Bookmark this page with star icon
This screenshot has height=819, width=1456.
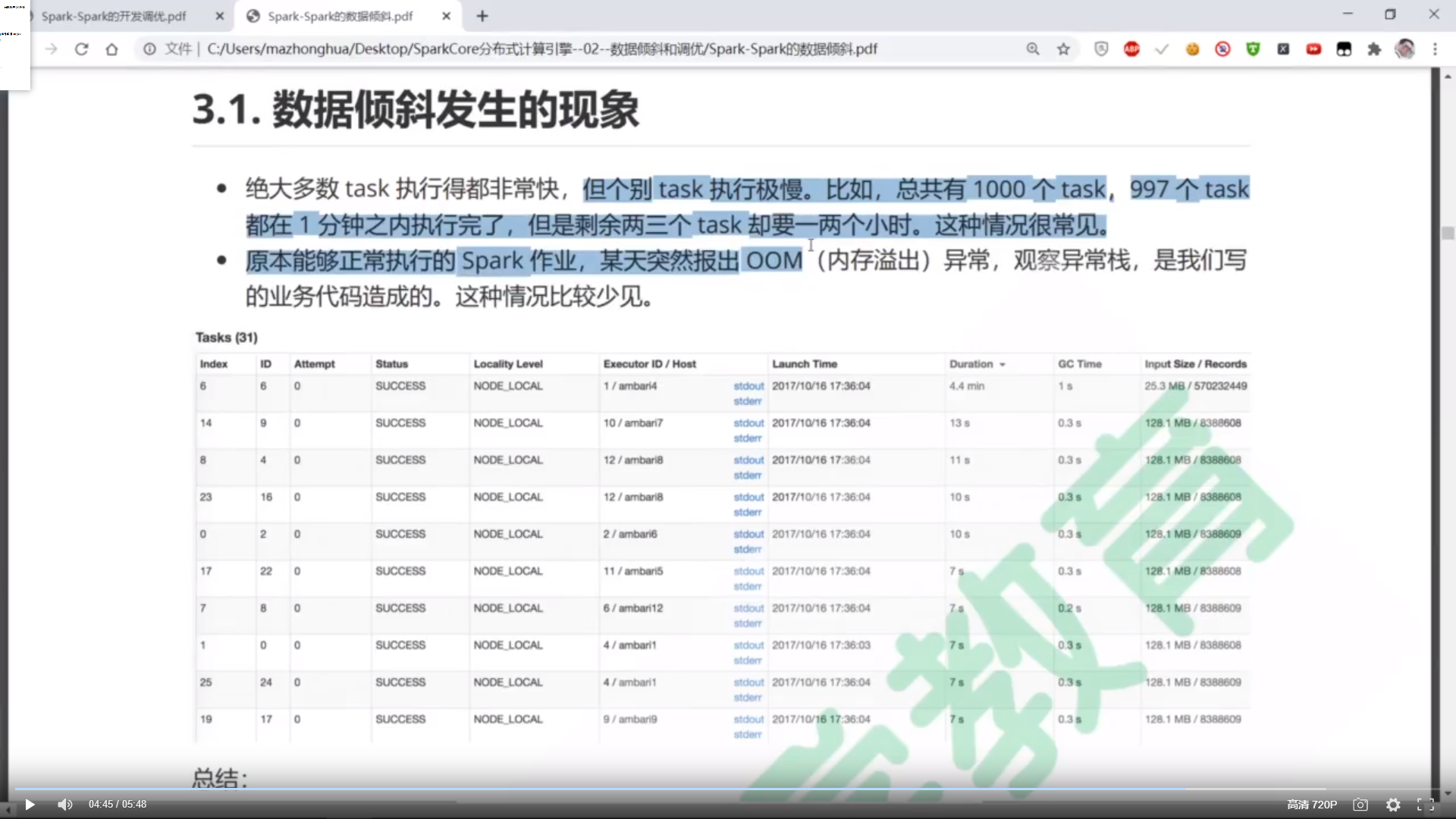click(x=1063, y=49)
